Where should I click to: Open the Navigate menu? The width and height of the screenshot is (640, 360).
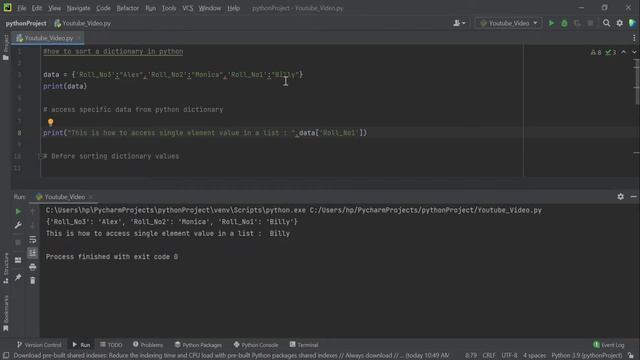tap(78, 8)
